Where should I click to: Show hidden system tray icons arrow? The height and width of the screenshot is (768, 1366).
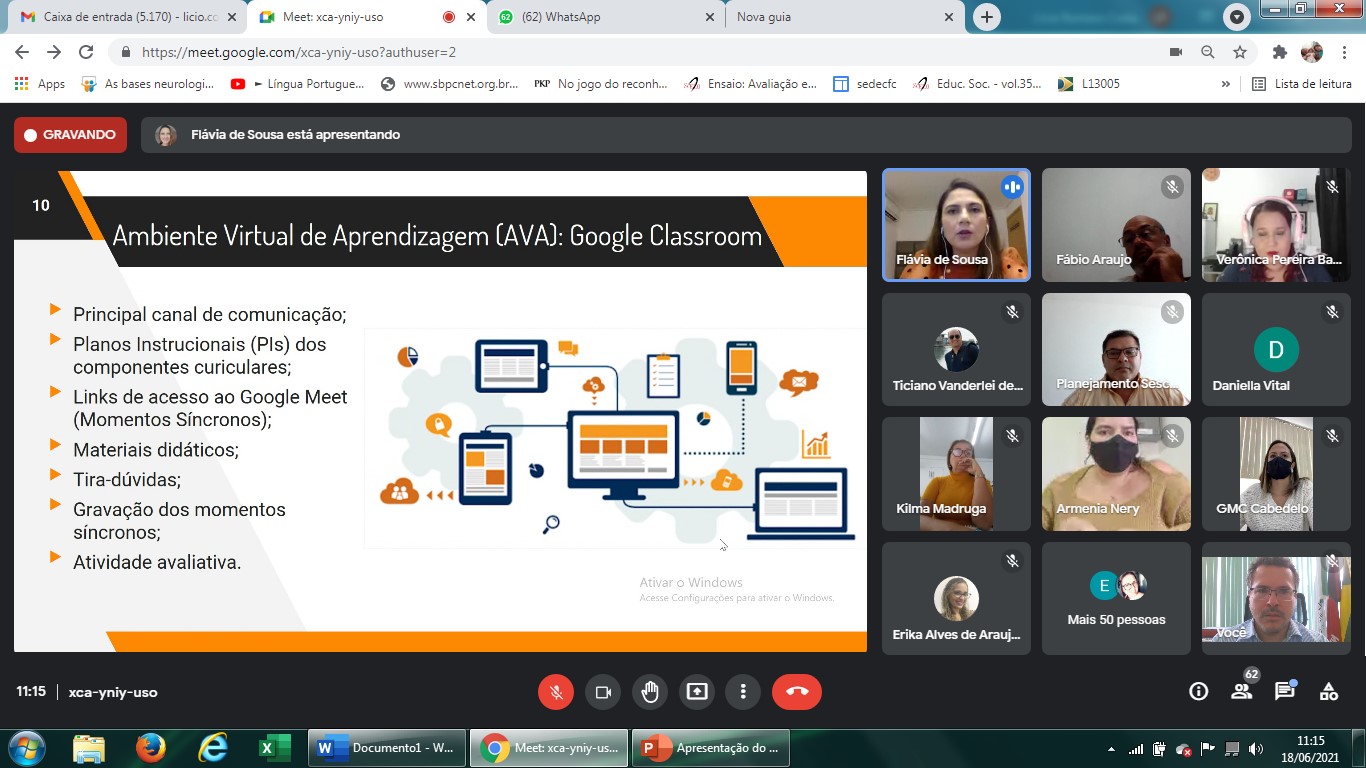pos(1112,749)
